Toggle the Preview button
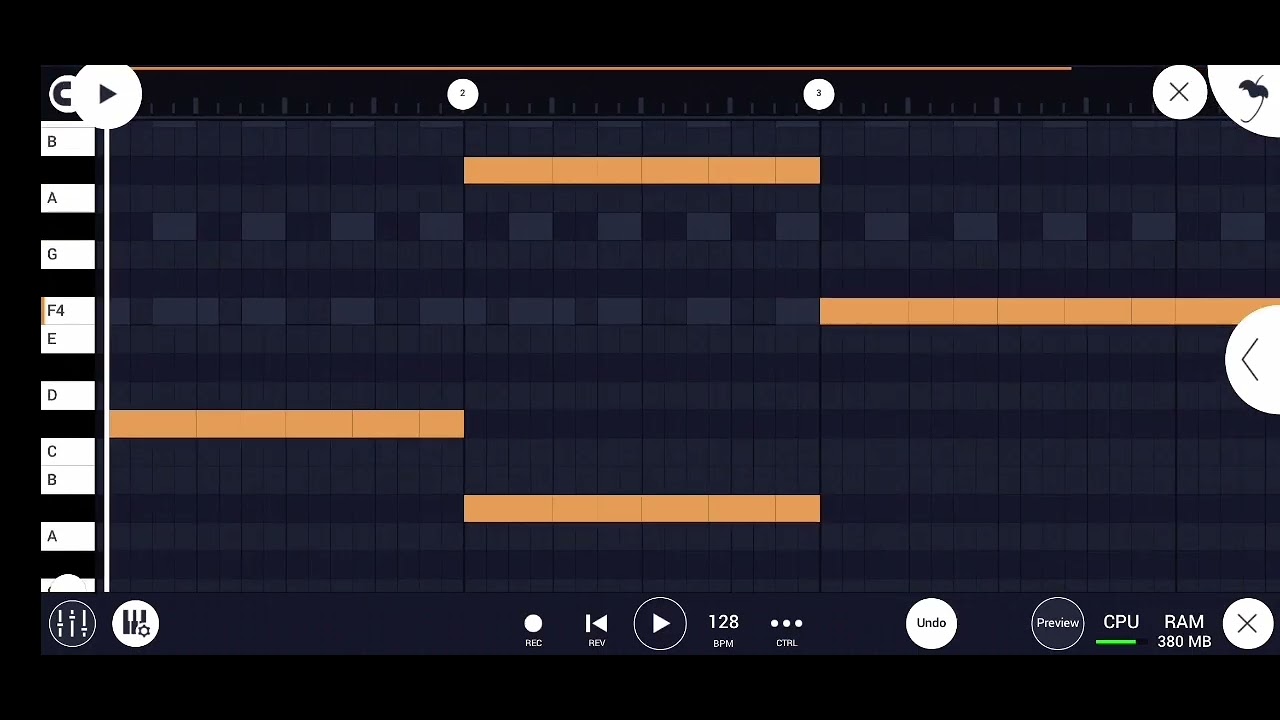The height and width of the screenshot is (720, 1280). click(x=1057, y=623)
